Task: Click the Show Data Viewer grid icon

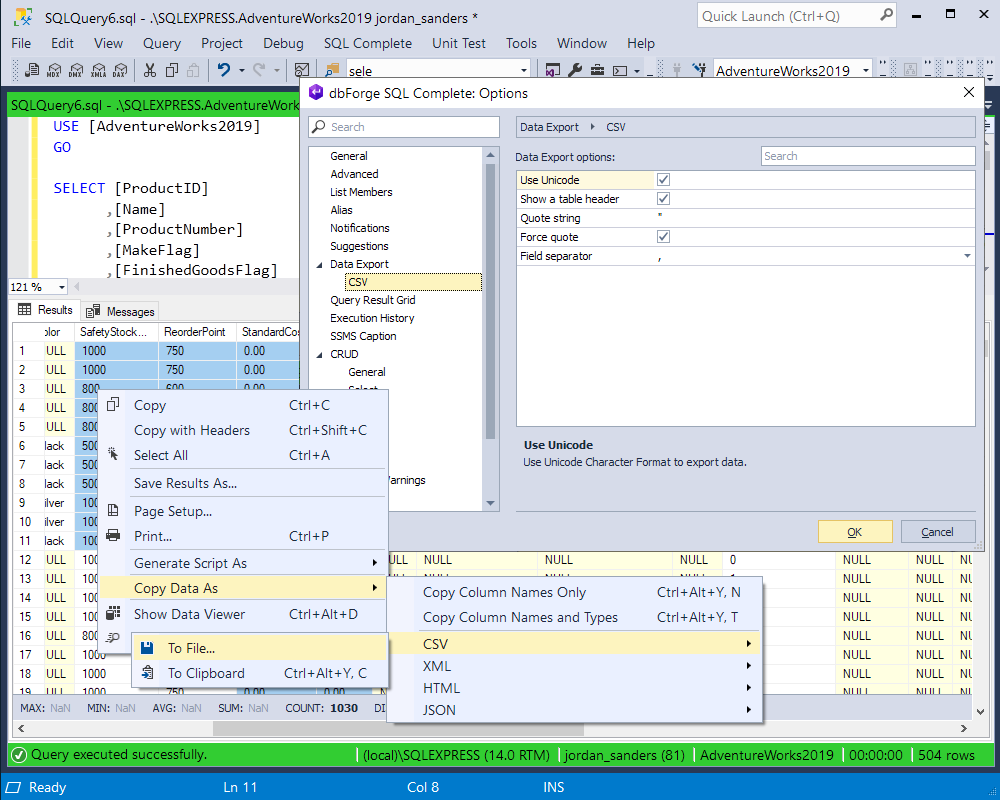Action: pyautogui.click(x=113, y=613)
